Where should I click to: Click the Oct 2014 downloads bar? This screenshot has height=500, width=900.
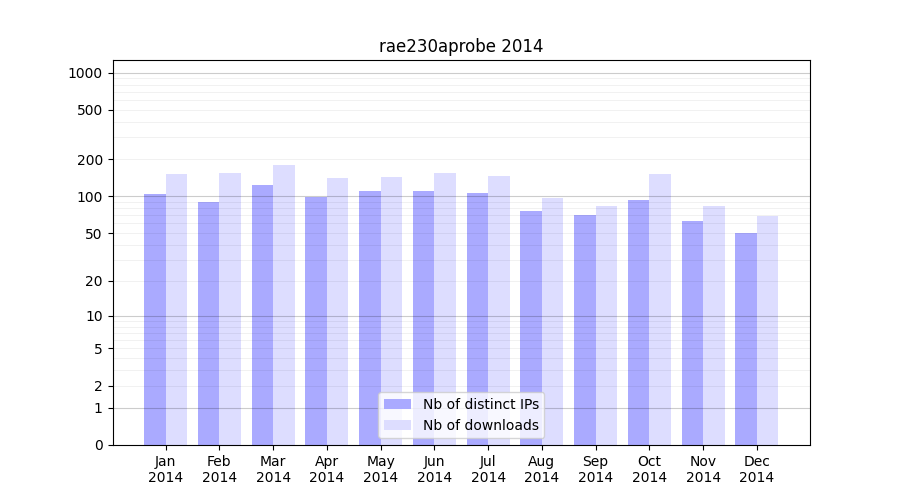(660, 310)
